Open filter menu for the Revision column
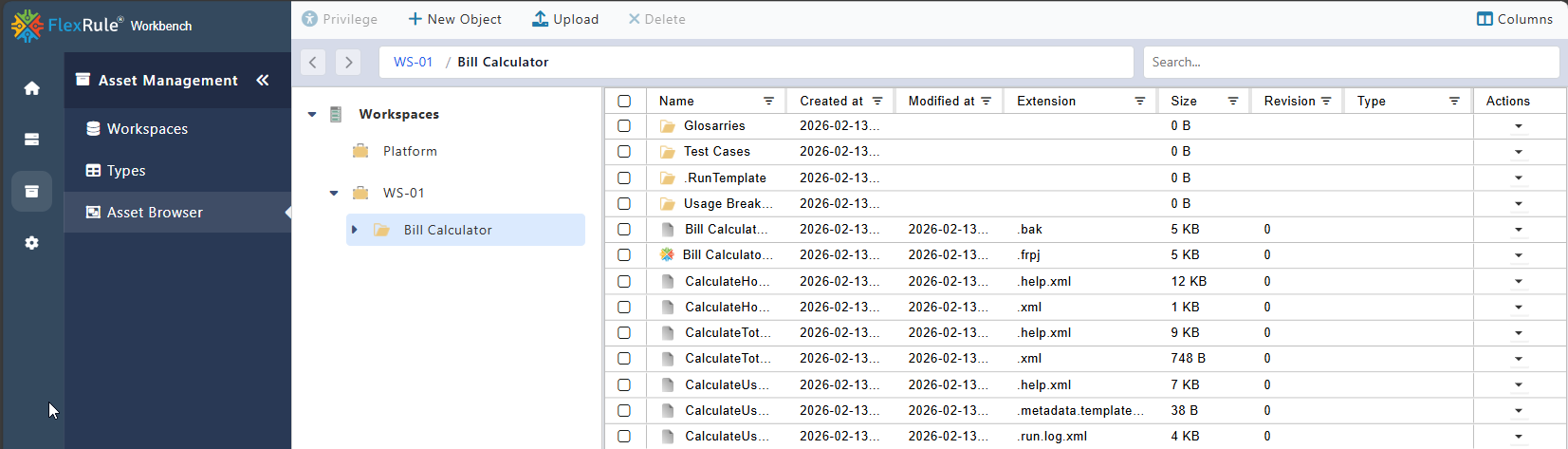Screen dimensions: 1568x449 point(1326,101)
